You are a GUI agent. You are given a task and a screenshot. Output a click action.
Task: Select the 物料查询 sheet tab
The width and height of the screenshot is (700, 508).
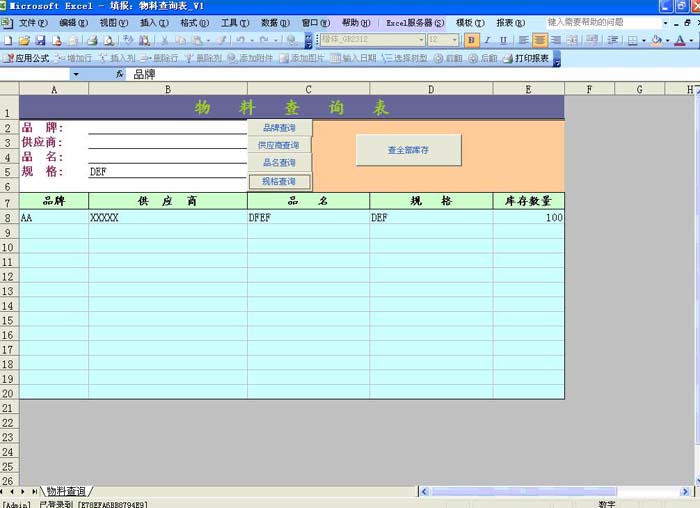(66, 492)
